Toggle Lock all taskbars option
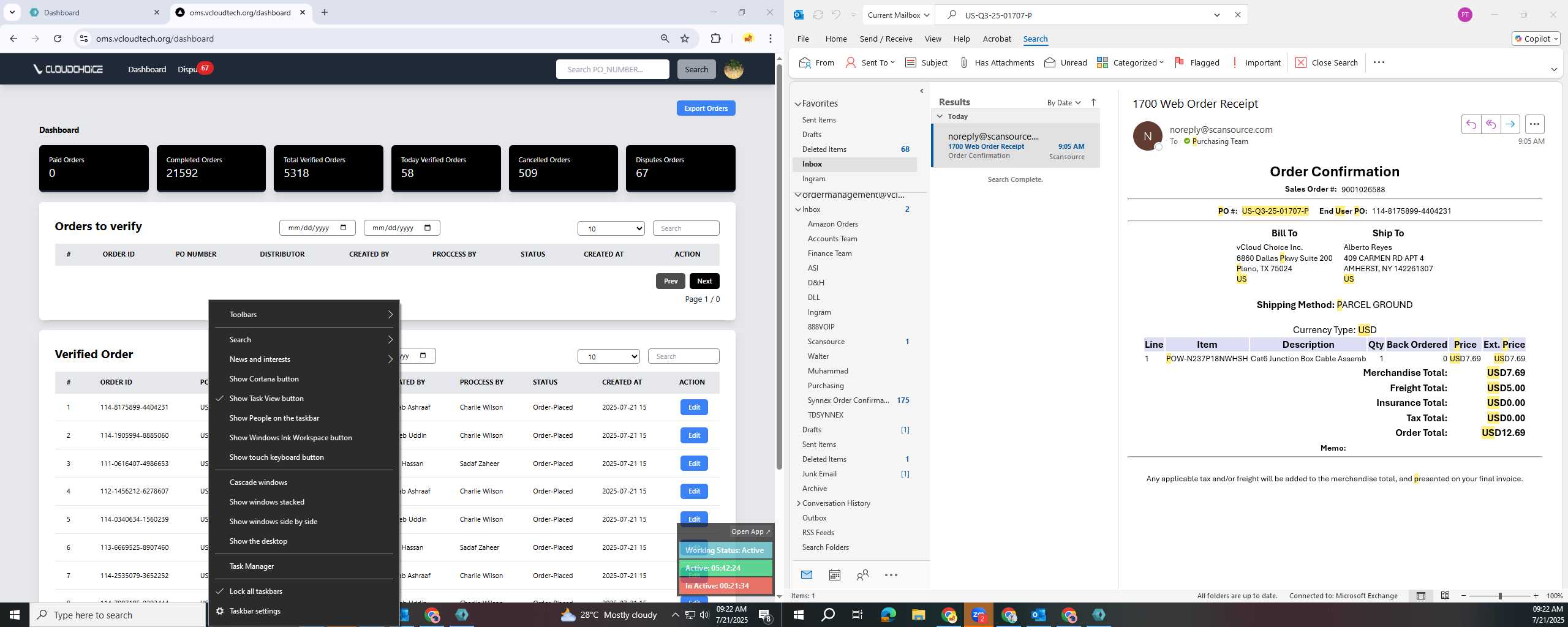Viewport: 1568px width, 627px height. click(304, 591)
